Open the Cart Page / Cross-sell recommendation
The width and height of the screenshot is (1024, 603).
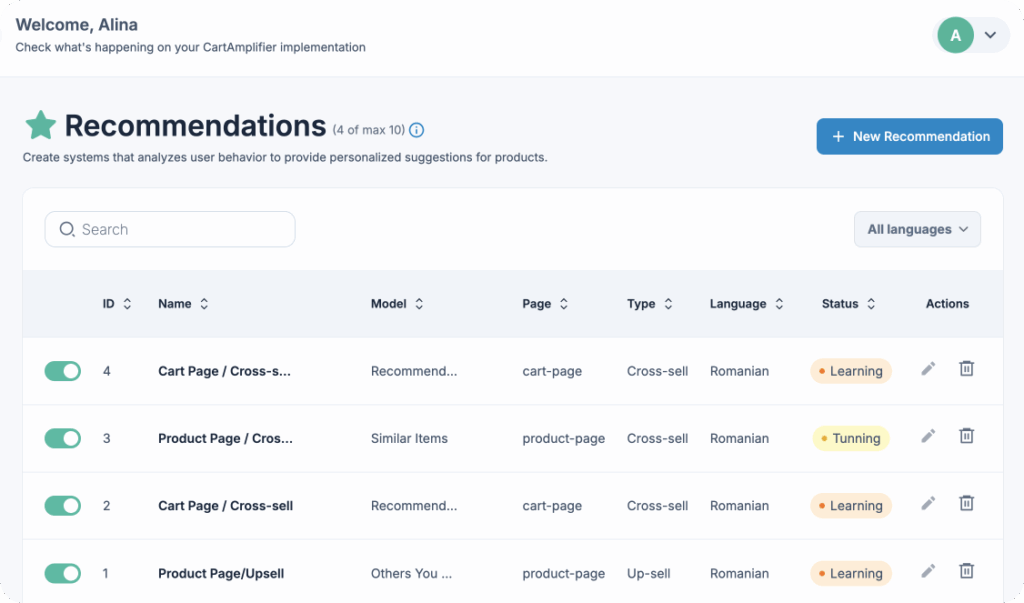coord(225,506)
